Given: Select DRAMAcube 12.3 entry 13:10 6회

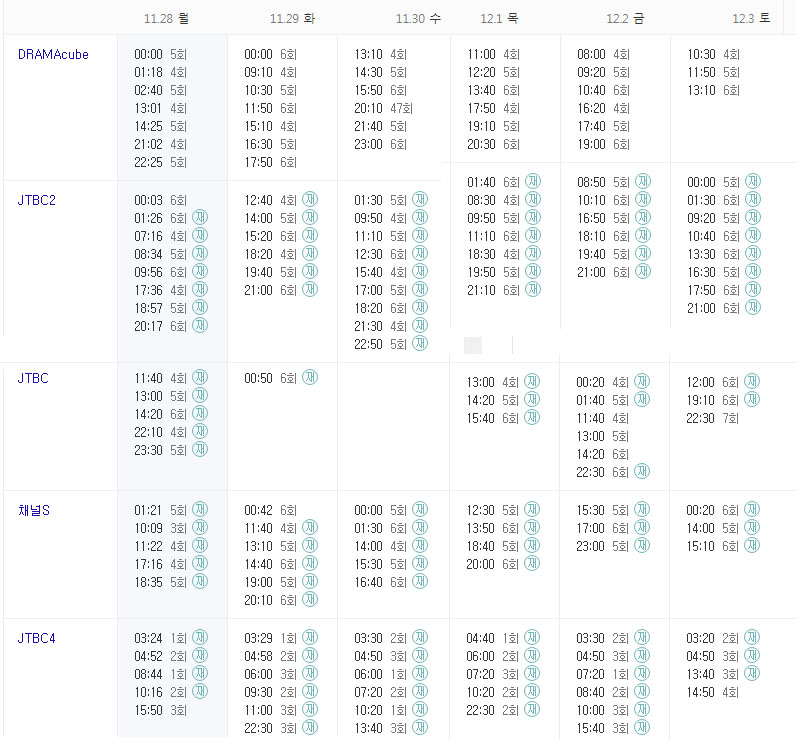Looking at the screenshot, I should [714, 90].
